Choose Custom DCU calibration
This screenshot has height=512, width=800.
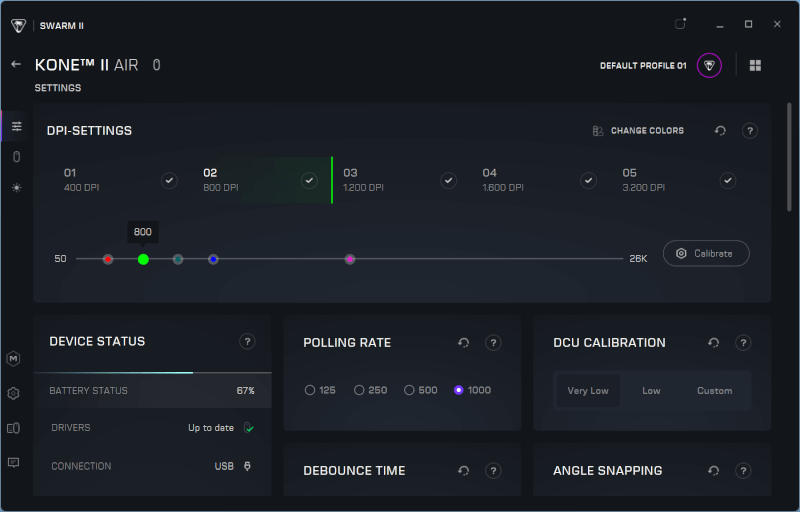pyautogui.click(x=714, y=391)
